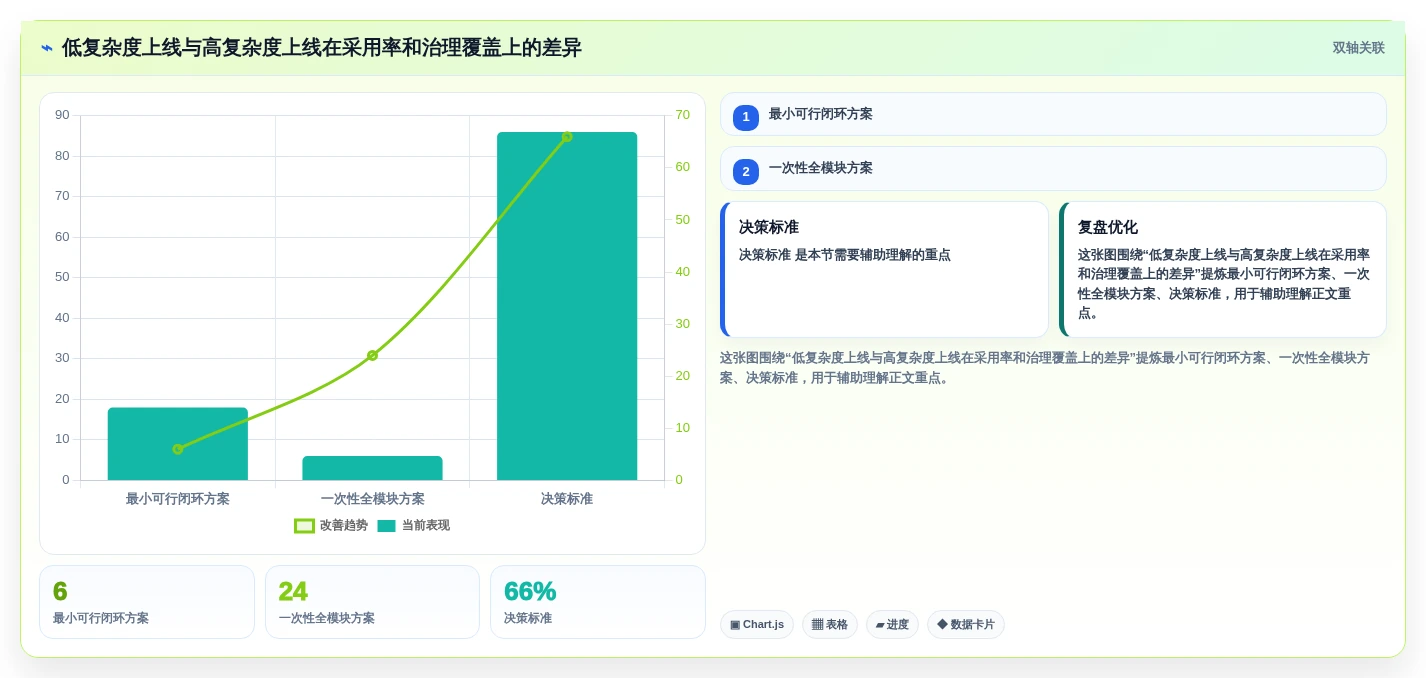Viewport: 1426px width, 678px height.
Task: Click the Chart.js tag
Action: 757,625
